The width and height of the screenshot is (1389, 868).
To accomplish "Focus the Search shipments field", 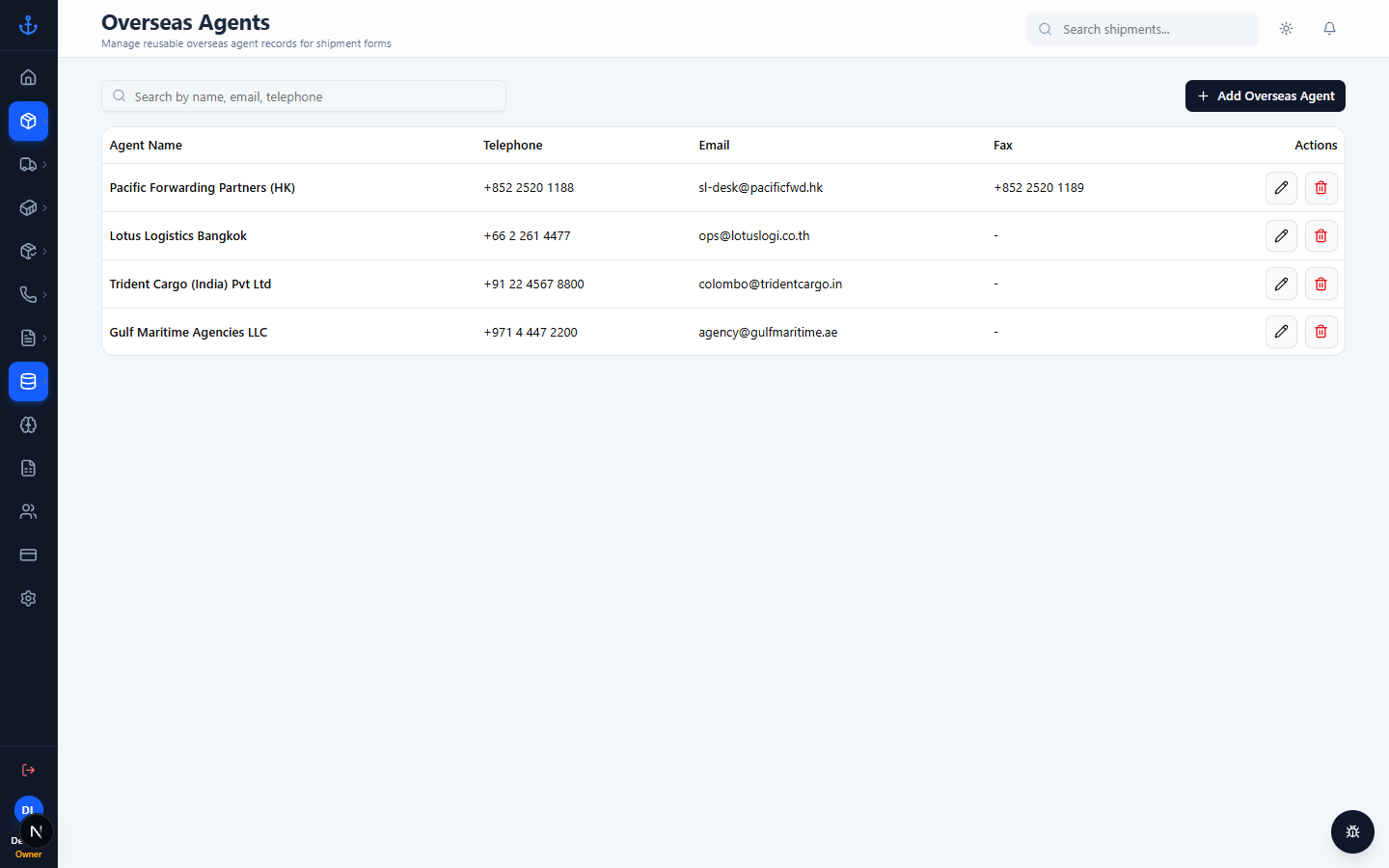I will point(1143,29).
